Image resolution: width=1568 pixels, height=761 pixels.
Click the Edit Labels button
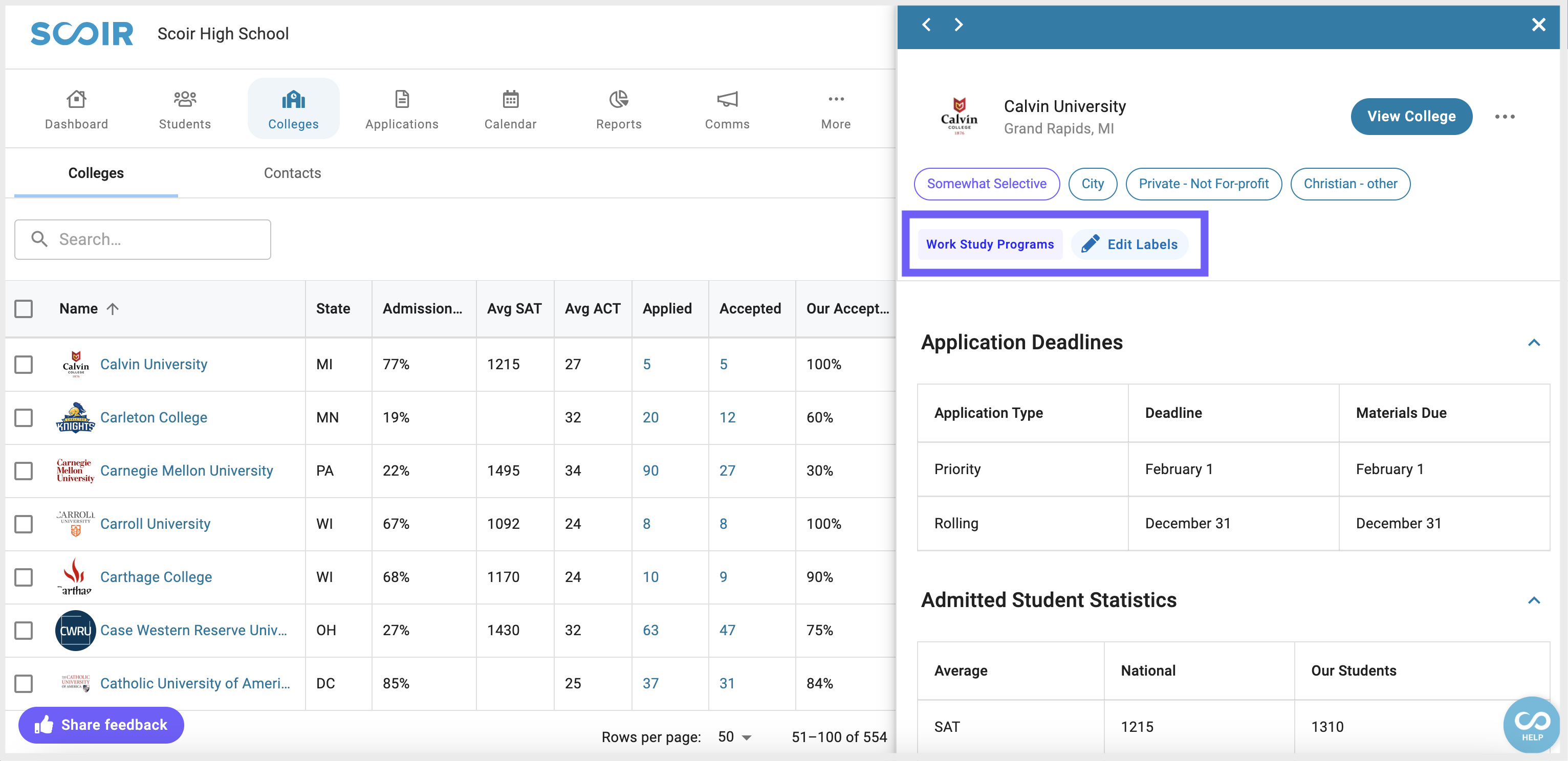1129,244
